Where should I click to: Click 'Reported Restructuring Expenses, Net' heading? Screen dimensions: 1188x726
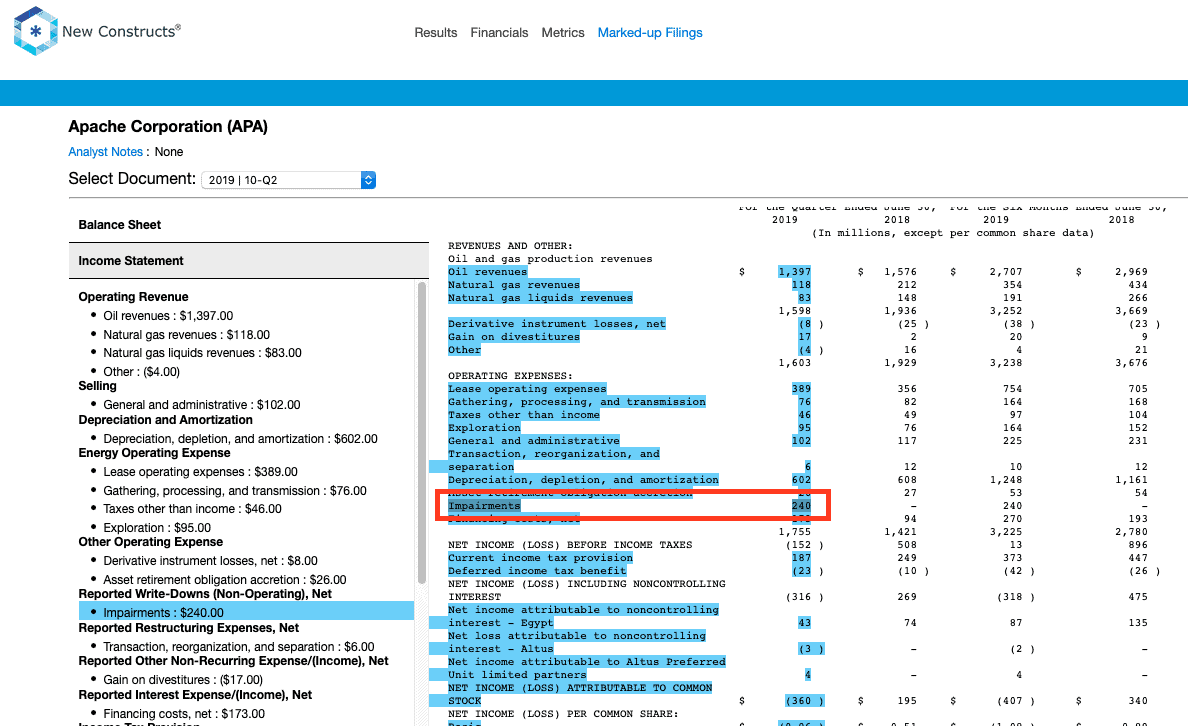(x=189, y=628)
